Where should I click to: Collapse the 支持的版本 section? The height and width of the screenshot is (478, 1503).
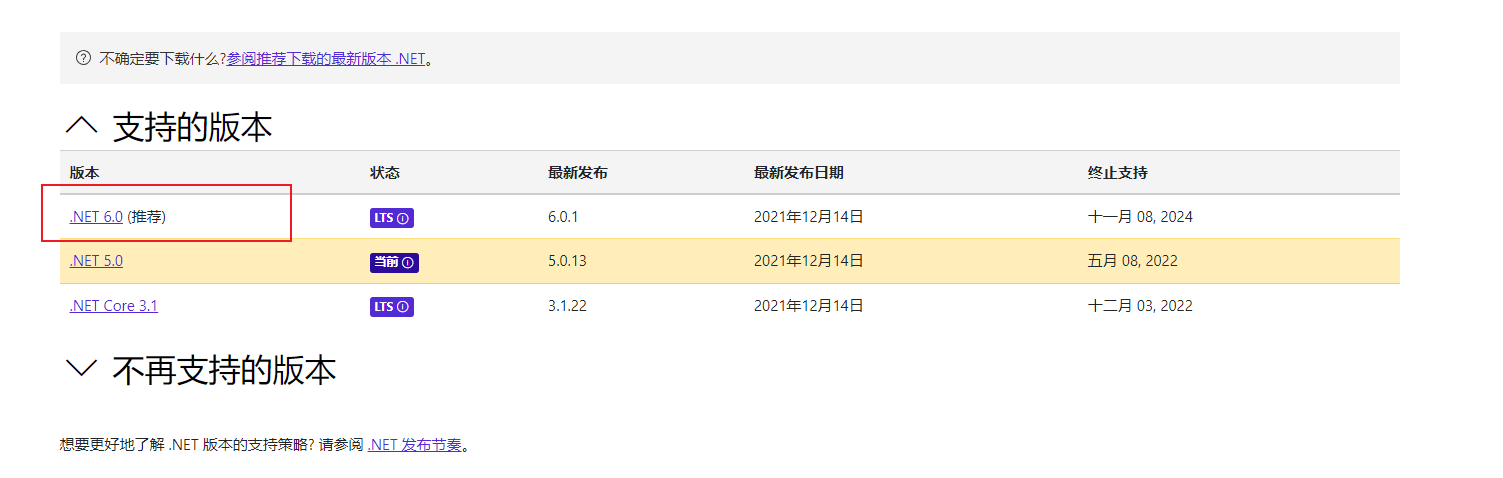(81, 127)
